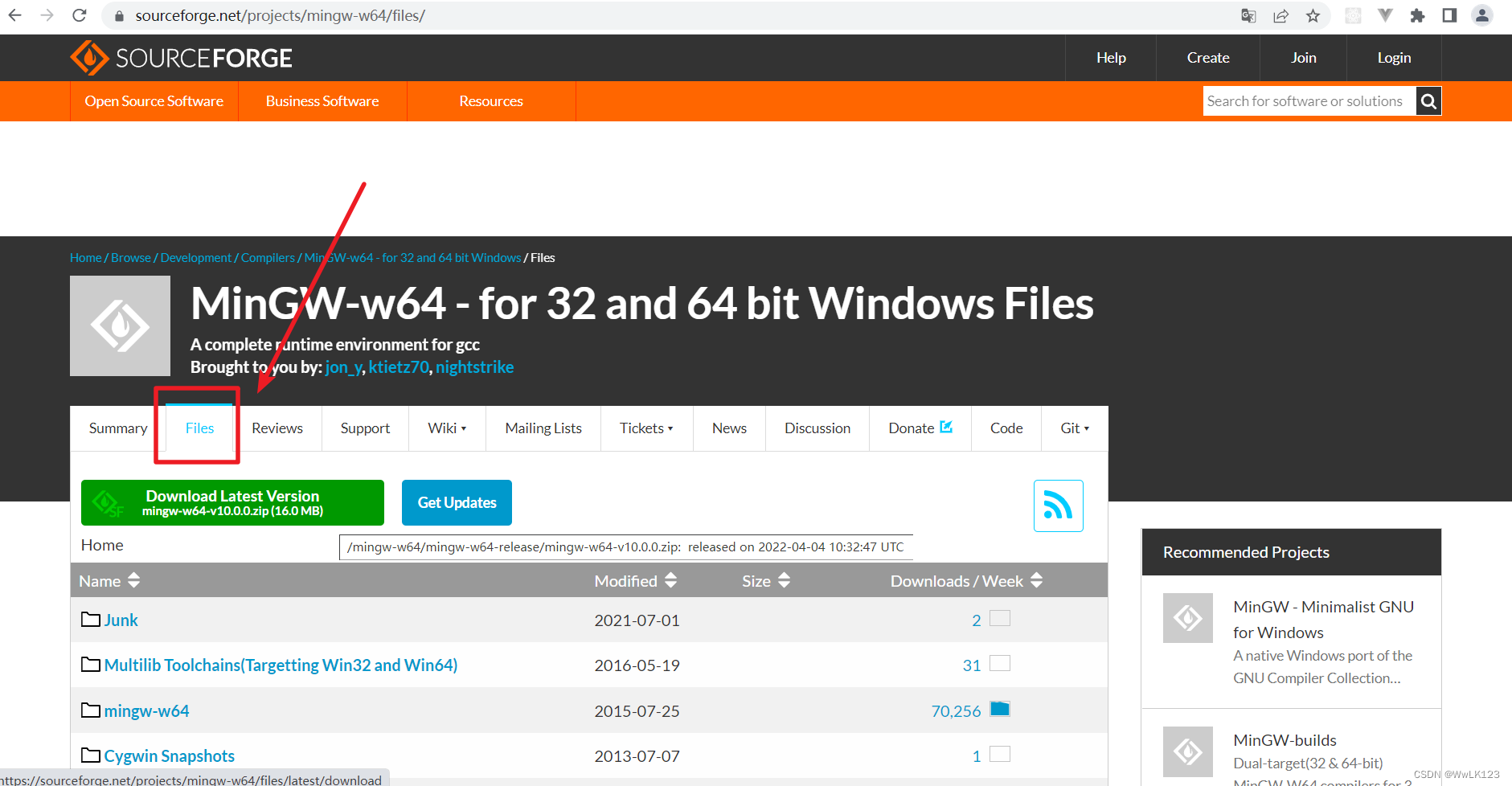The width and height of the screenshot is (1512, 786).
Task: Open the Business Software menu
Action: pyautogui.click(x=322, y=101)
